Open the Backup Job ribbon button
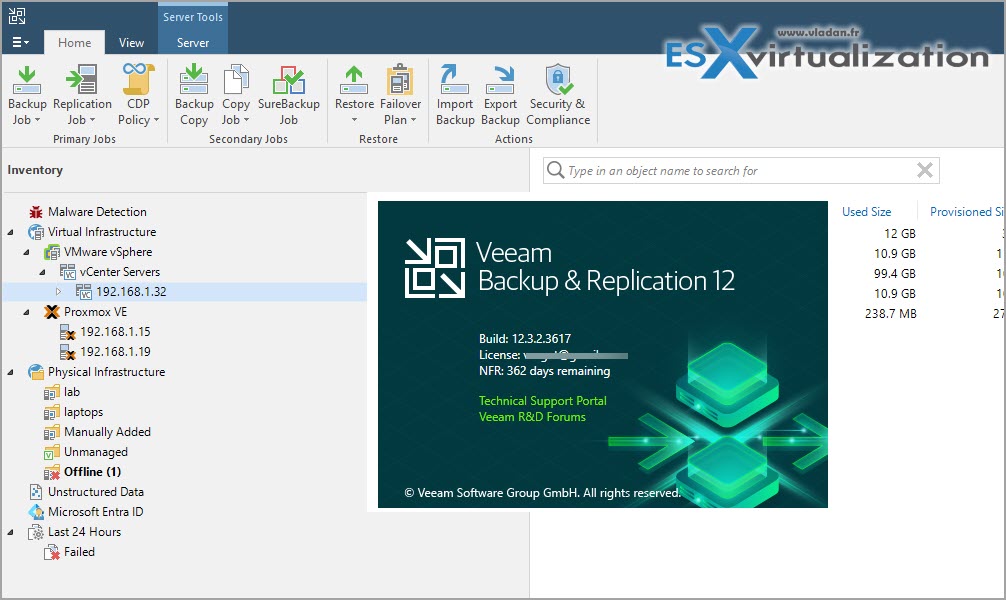This screenshot has width=1006, height=600. point(27,95)
